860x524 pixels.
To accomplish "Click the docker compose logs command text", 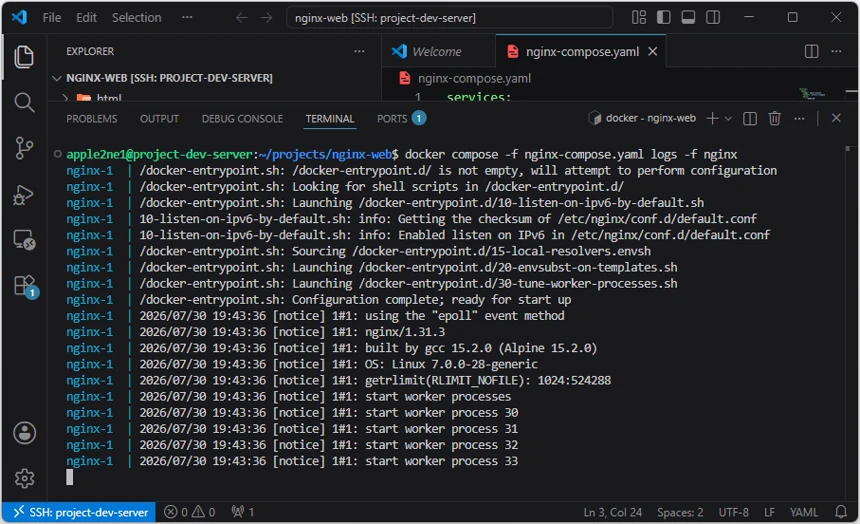I will (571, 154).
